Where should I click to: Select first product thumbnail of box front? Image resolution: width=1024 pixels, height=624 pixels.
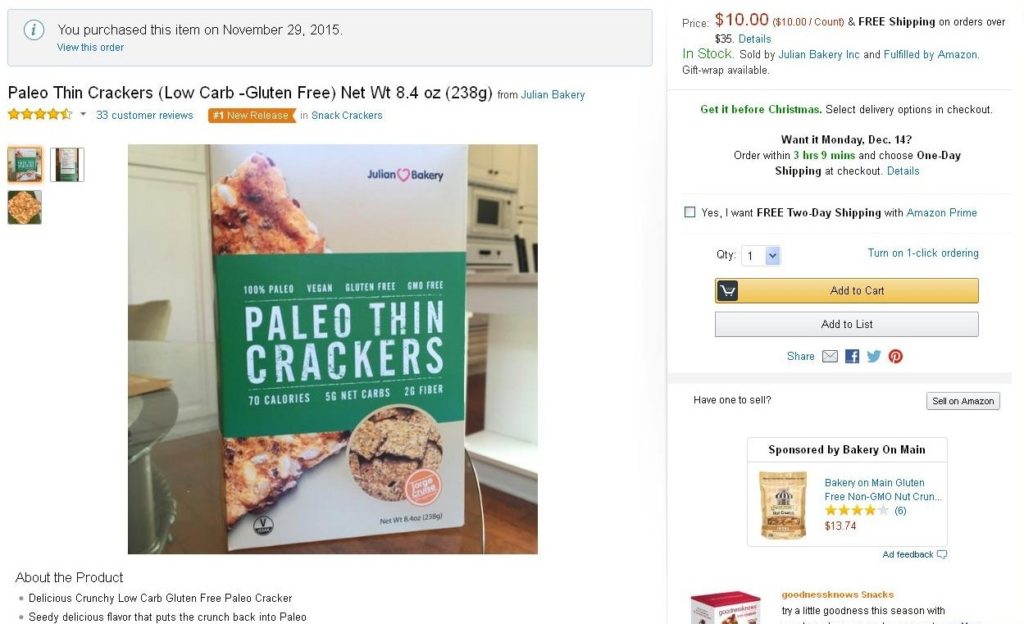tap(25, 164)
